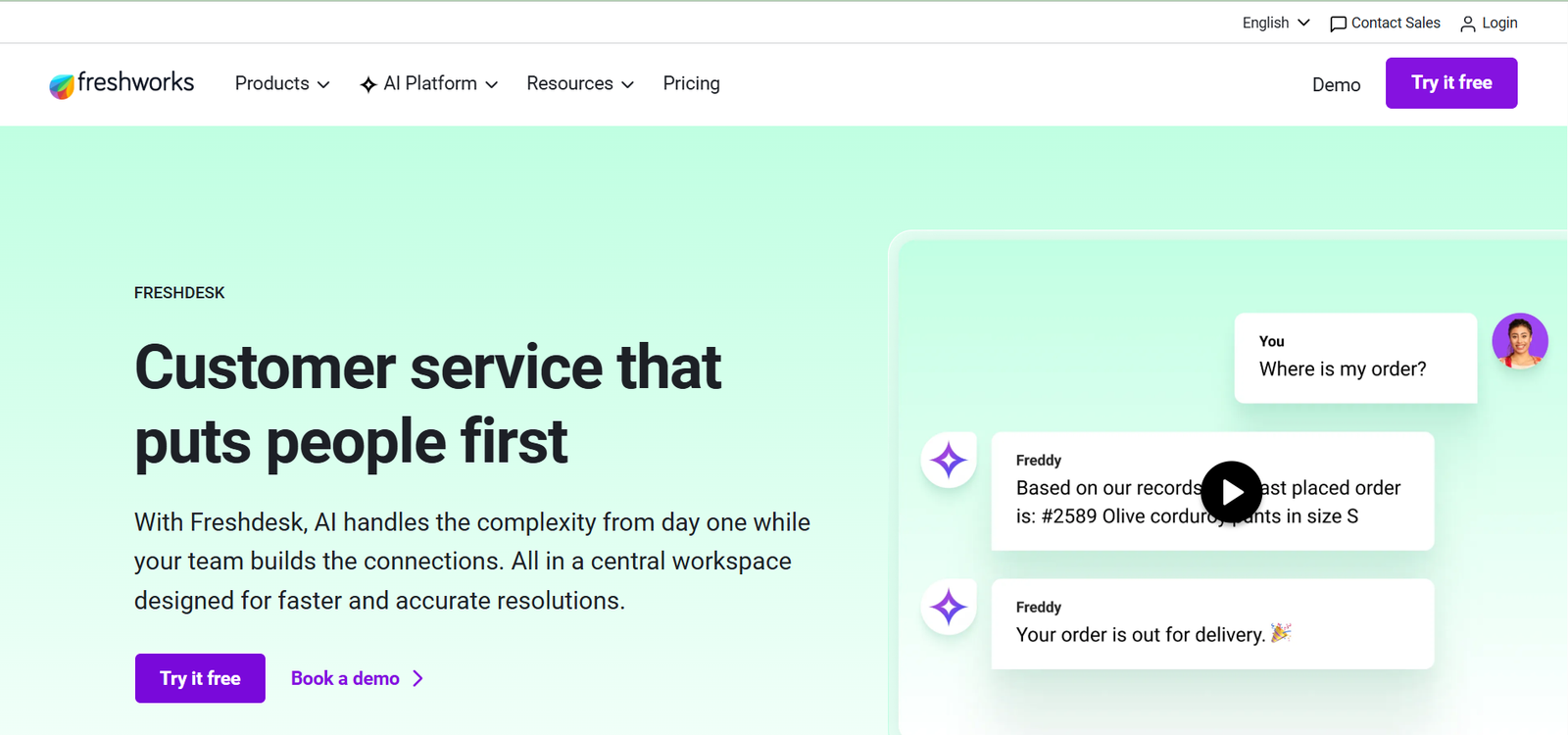Viewport: 1568px width, 735px height.
Task: Click the "Customer service that puts people first" headline
Action: [x=428, y=405]
